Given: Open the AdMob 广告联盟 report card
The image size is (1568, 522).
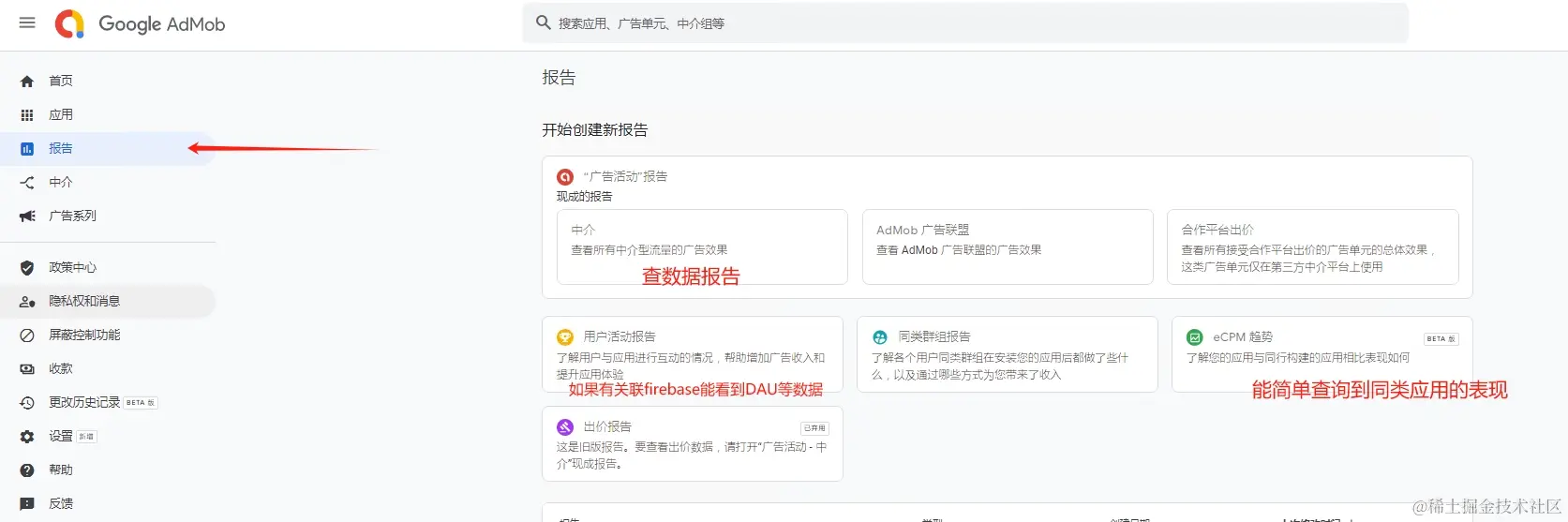Looking at the screenshot, I should pyautogui.click(x=1008, y=246).
